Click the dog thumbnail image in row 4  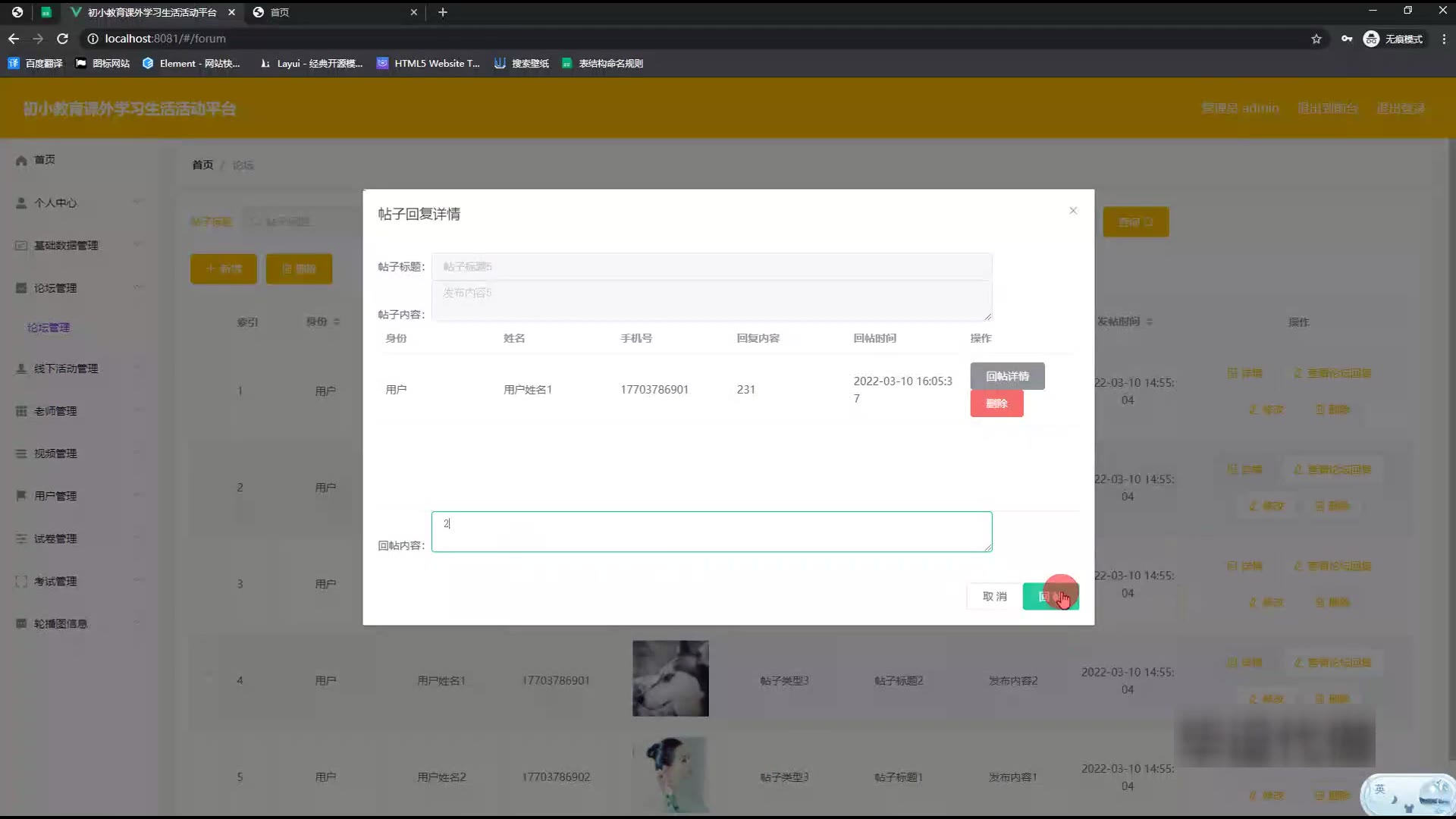[x=670, y=678]
